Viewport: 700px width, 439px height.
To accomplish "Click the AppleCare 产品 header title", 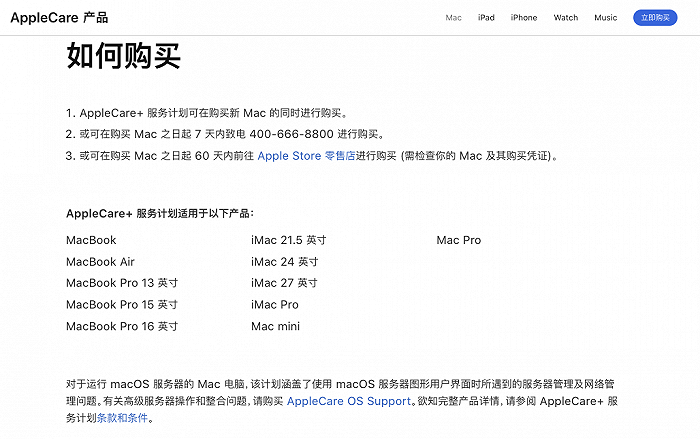I will point(59,18).
